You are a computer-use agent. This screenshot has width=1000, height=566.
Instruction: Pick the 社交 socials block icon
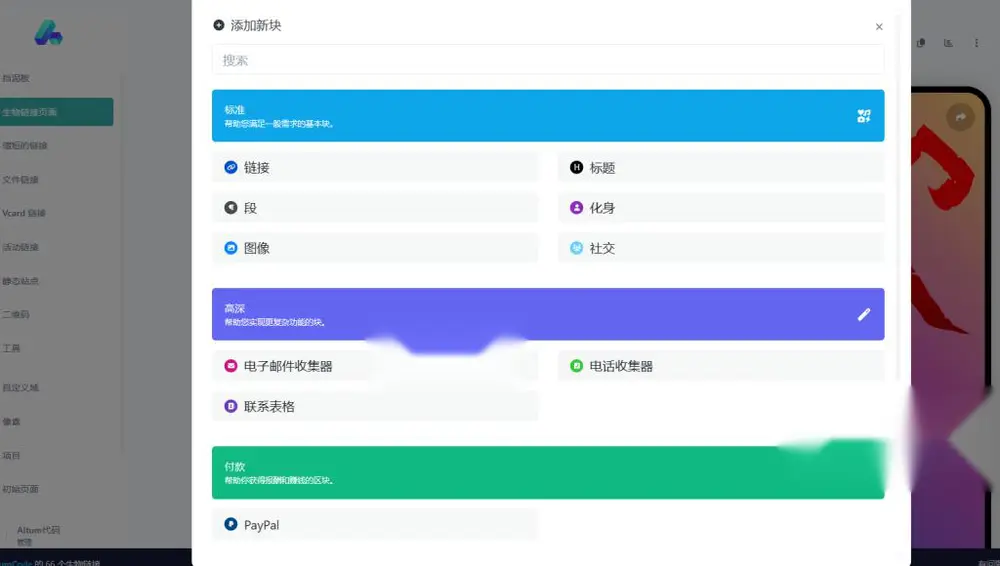point(577,248)
